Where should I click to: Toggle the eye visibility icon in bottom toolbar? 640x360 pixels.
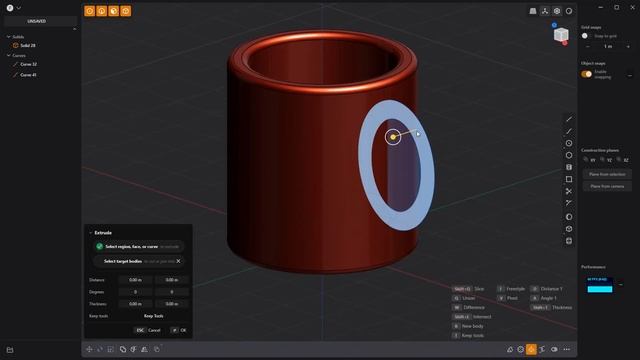pos(554,349)
